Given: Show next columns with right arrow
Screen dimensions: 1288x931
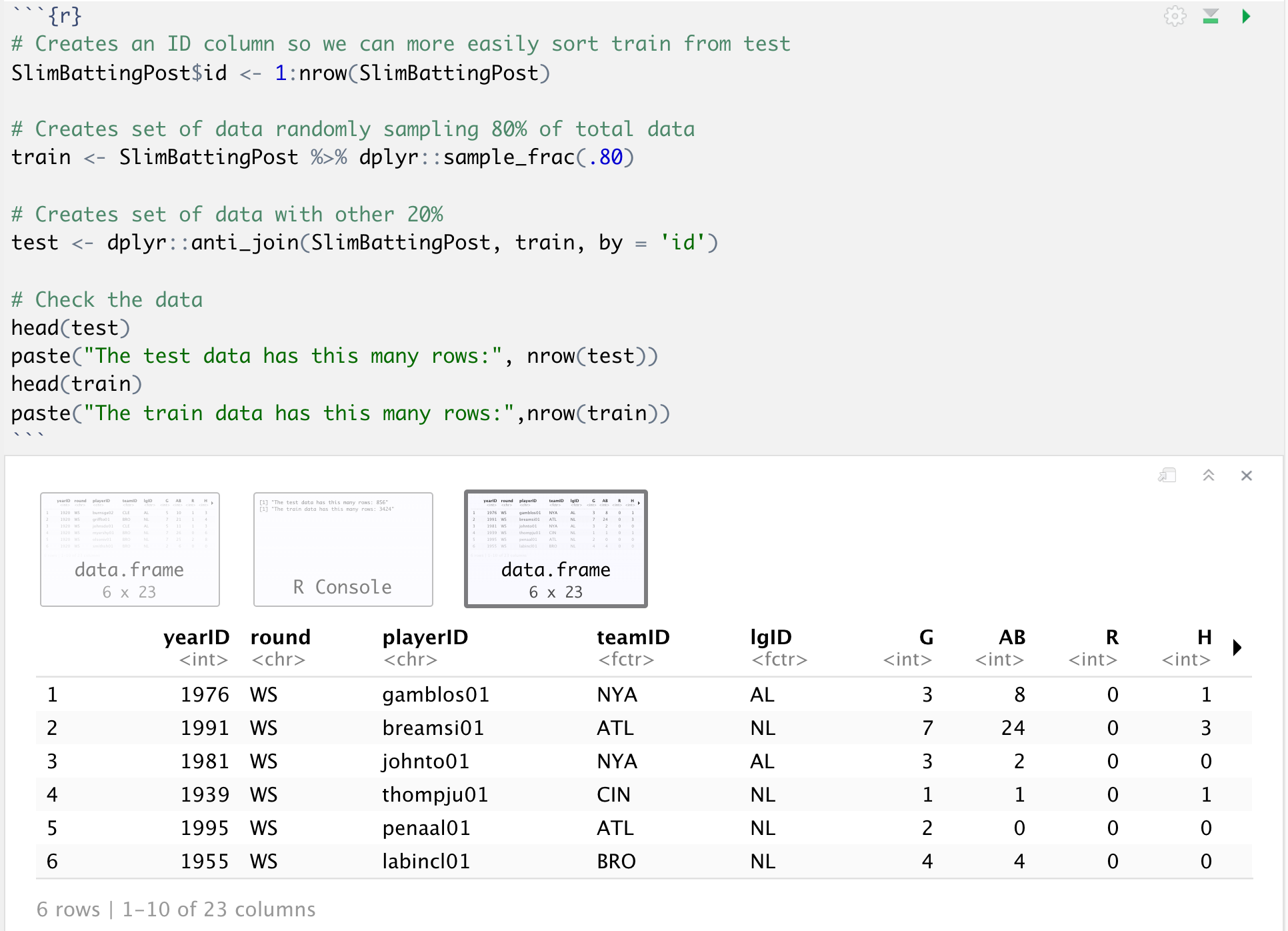Looking at the screenshot, I should [1237, 647].
